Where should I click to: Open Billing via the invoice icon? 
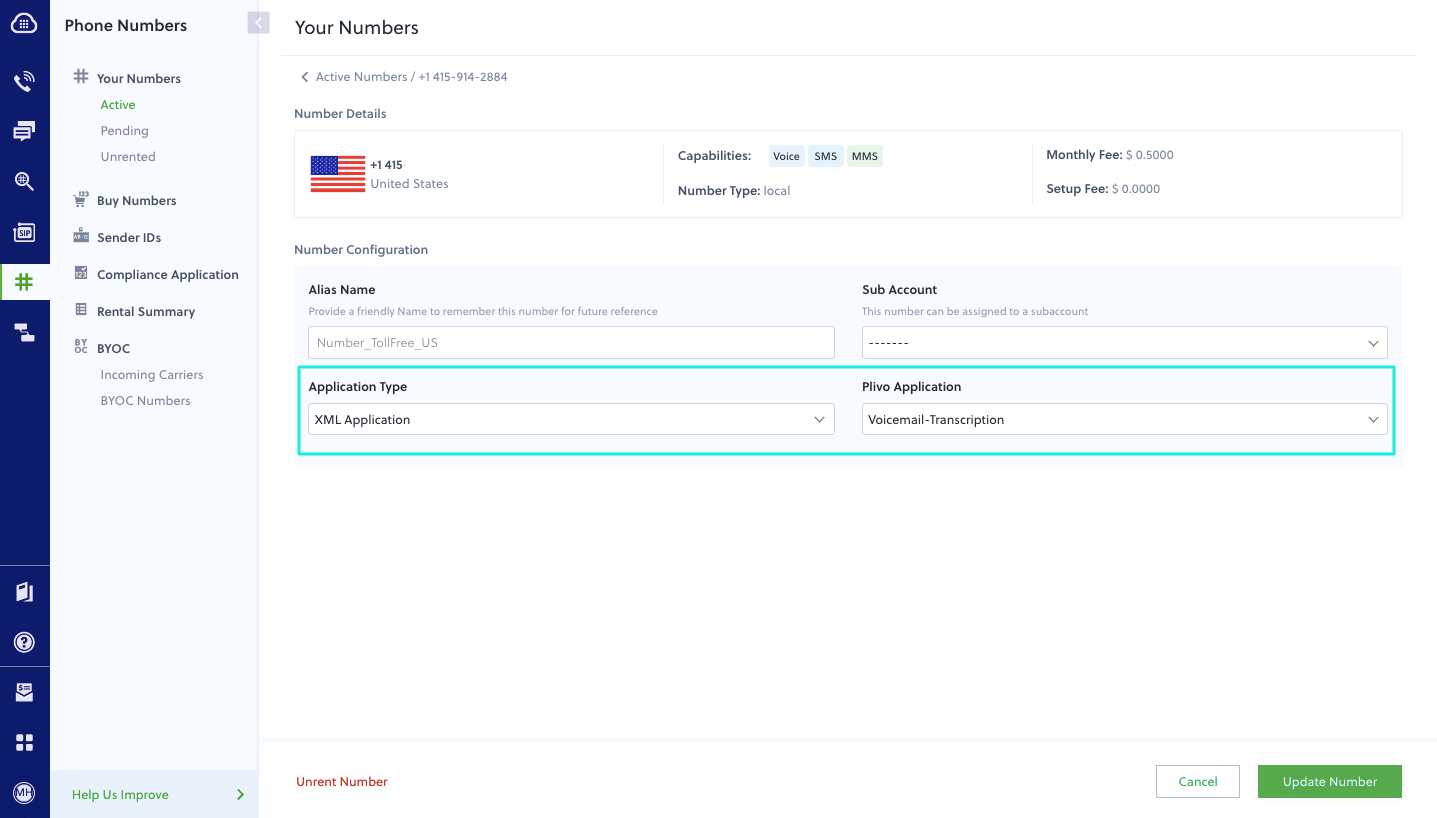[x=24, y=691]
